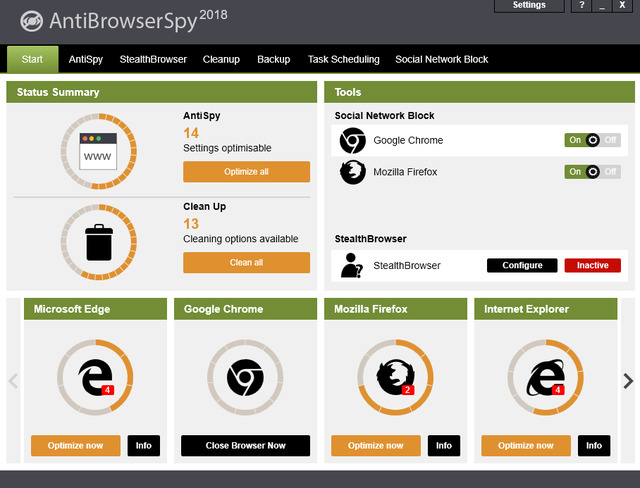Click the Clean Up trash can icon
Viewport: 640px width, 488px height.
tap(98, 241)
